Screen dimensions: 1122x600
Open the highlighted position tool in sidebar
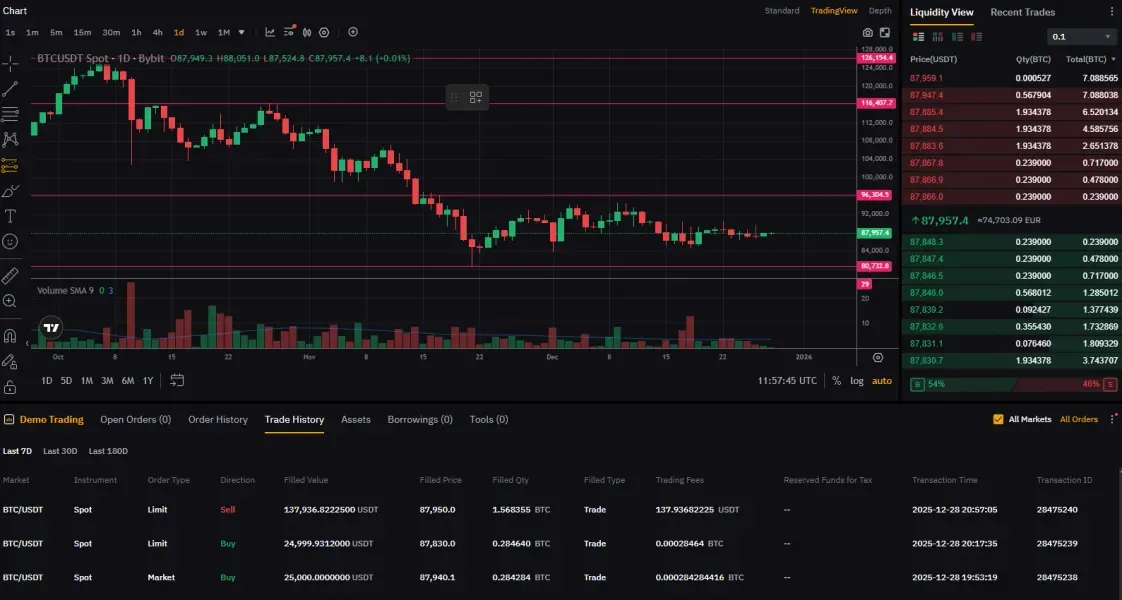(10, 166)
